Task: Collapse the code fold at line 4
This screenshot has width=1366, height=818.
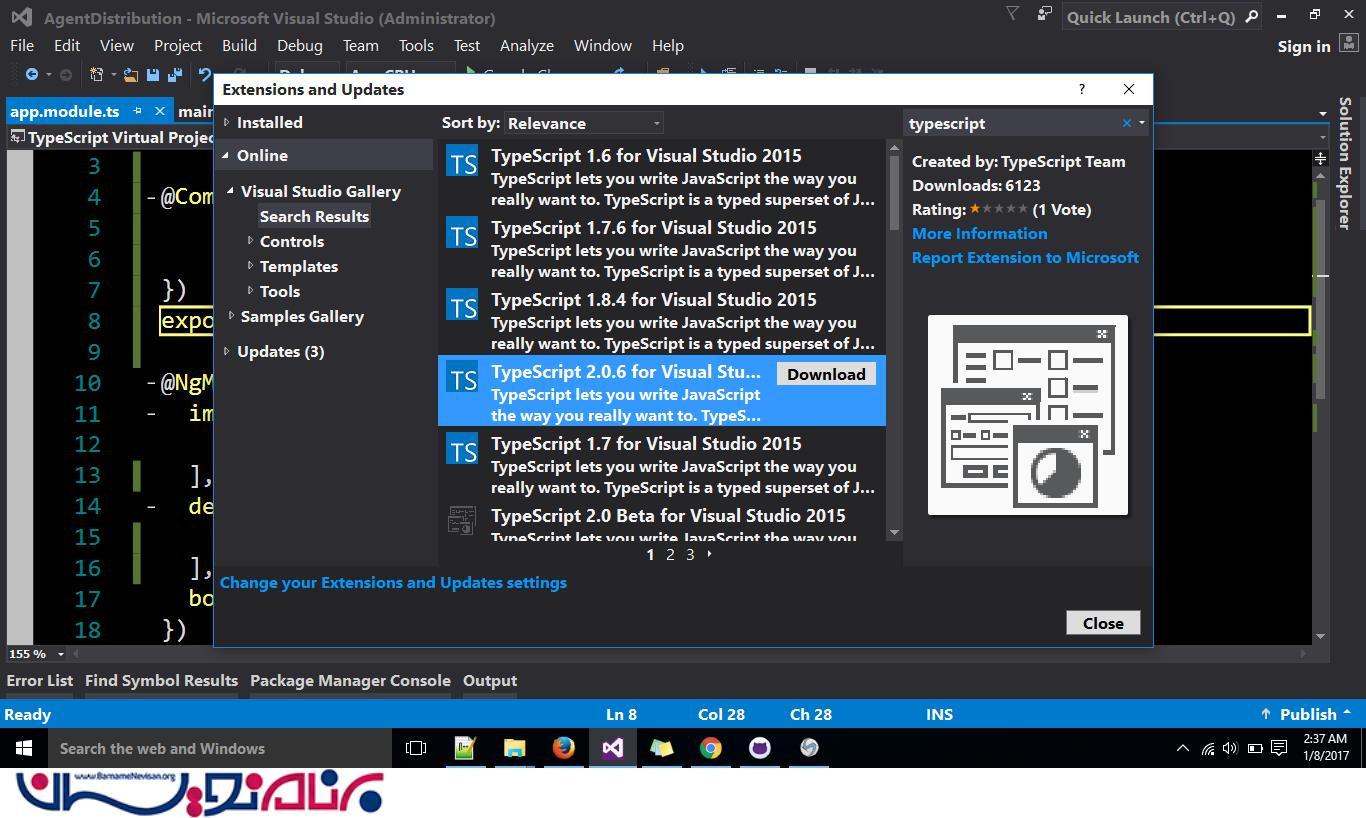Action: click(x=151, y=197)
